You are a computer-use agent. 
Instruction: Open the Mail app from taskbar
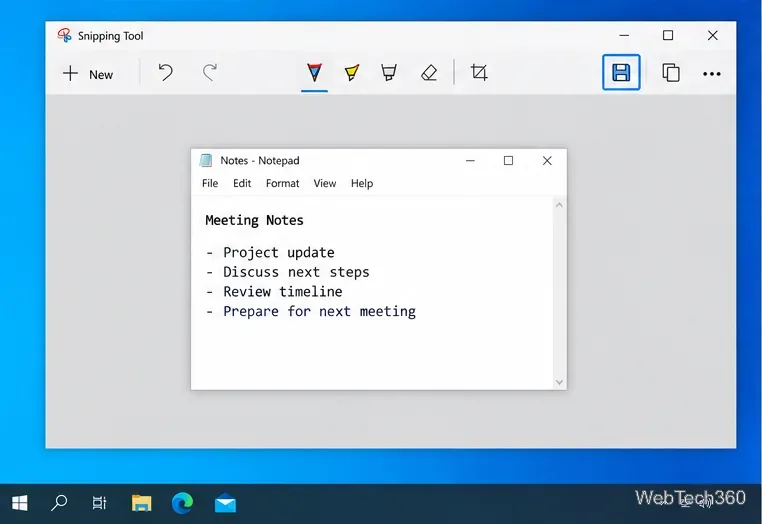pos(225,503)
